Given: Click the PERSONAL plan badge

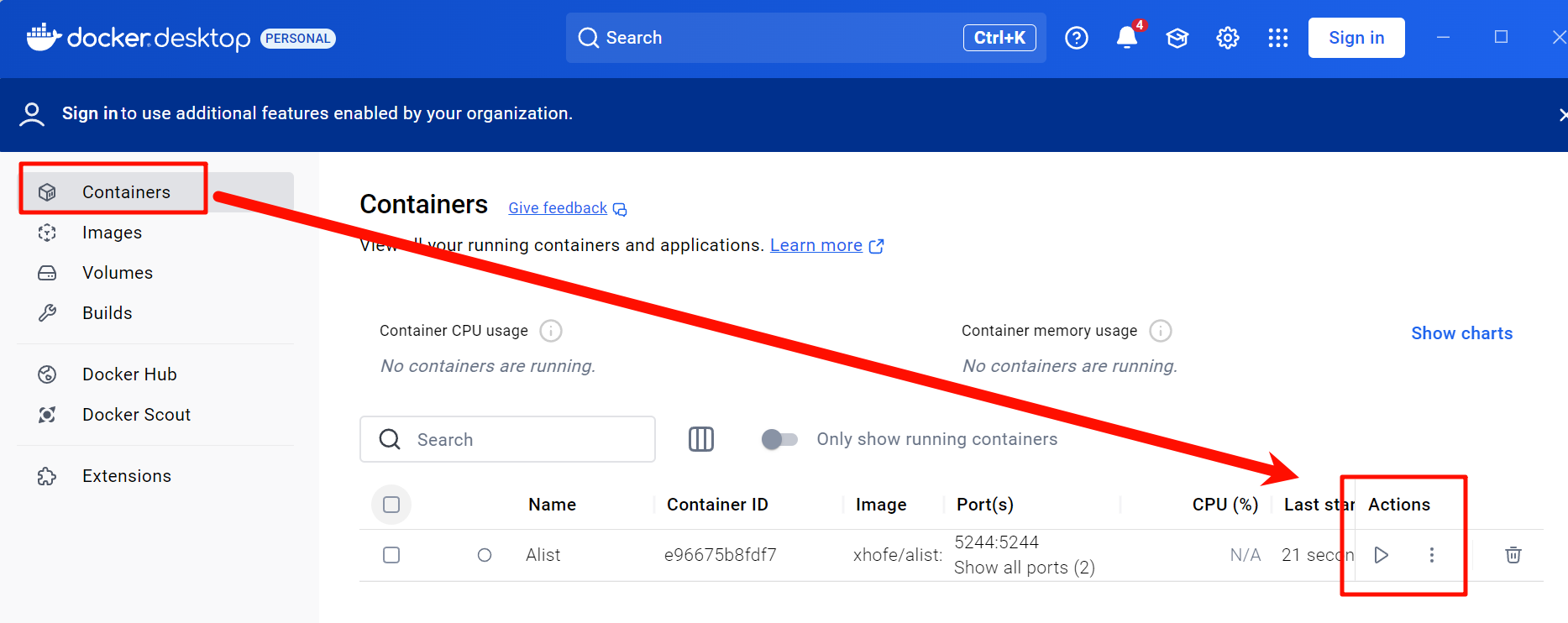Looking at the screenshot, I should [x=298, y=39].
